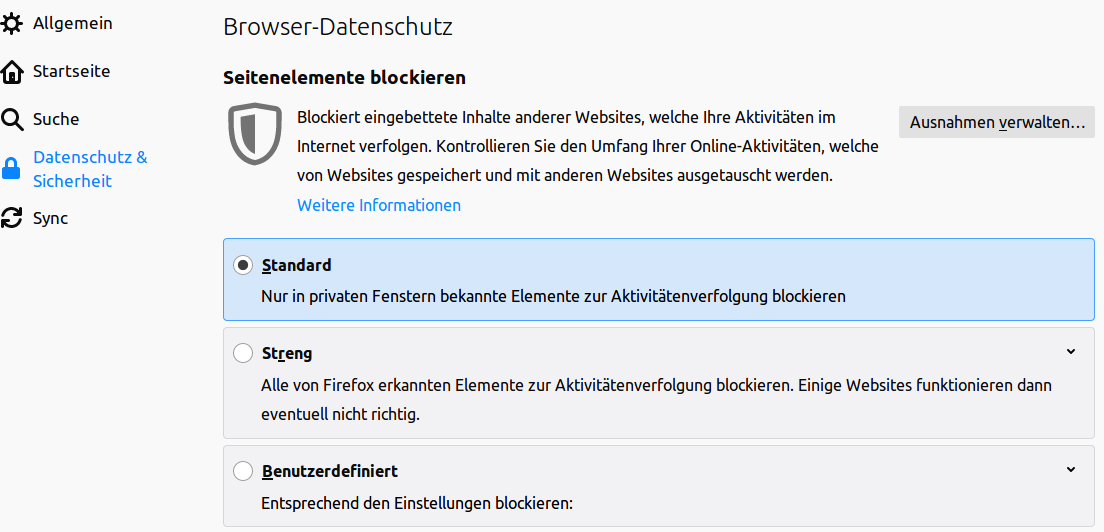Select the Standard radio button
Image resolution: width=1104 pixels, height=532 pixels.
click(243, 266)
